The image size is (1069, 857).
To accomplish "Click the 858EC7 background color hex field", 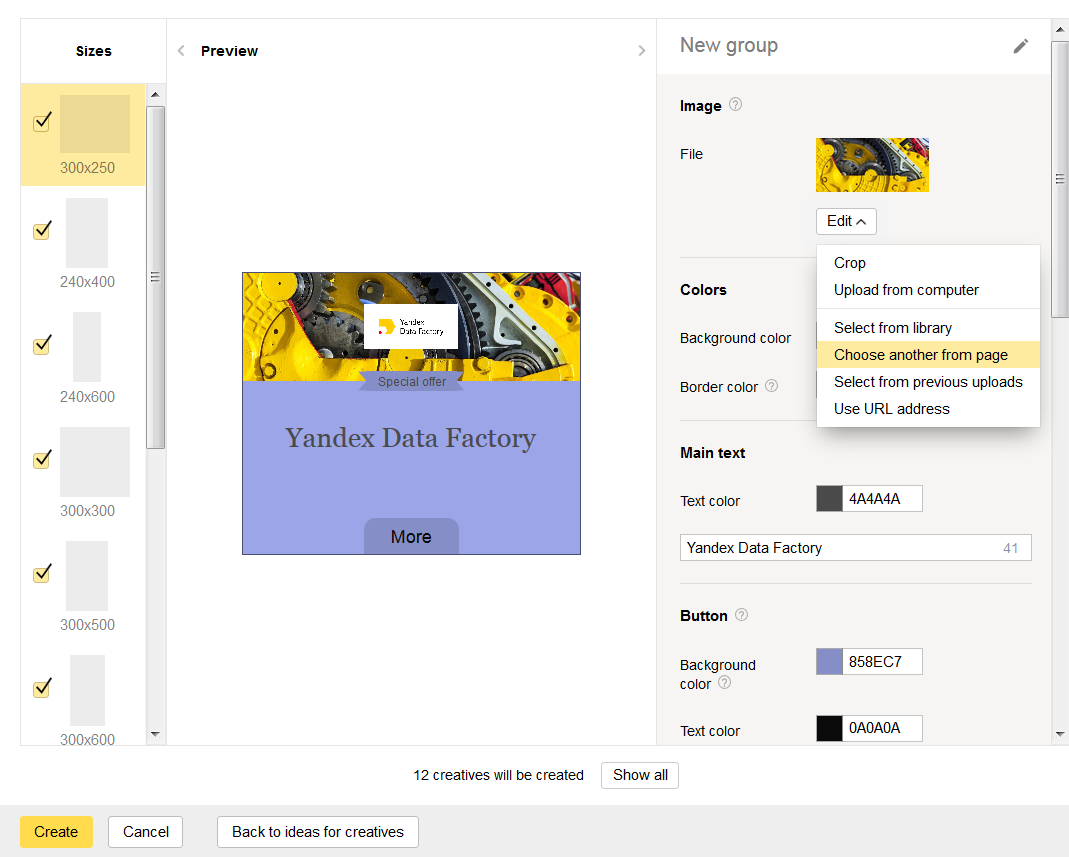I will tap(882, 661).
